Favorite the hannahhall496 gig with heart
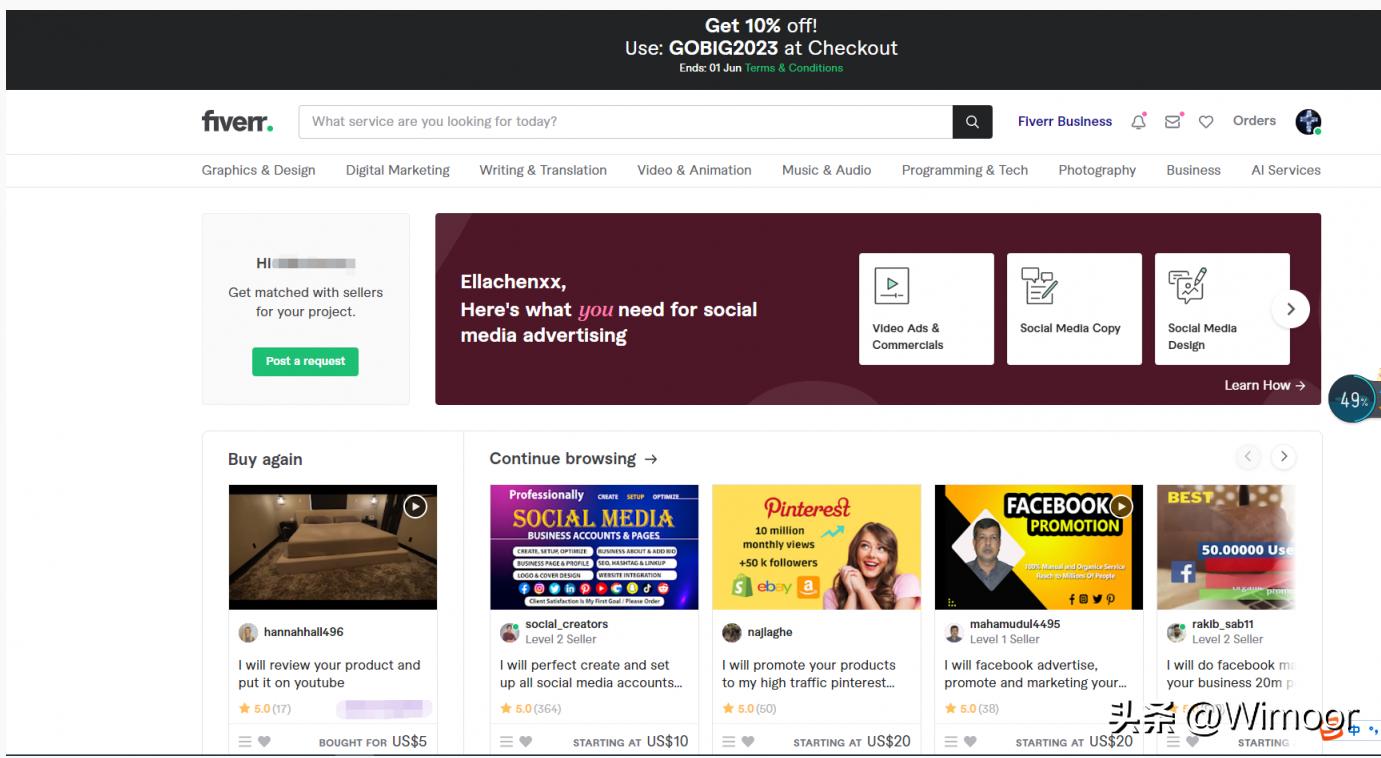This screenshot has height=758, width=1381. coord(264,742)
